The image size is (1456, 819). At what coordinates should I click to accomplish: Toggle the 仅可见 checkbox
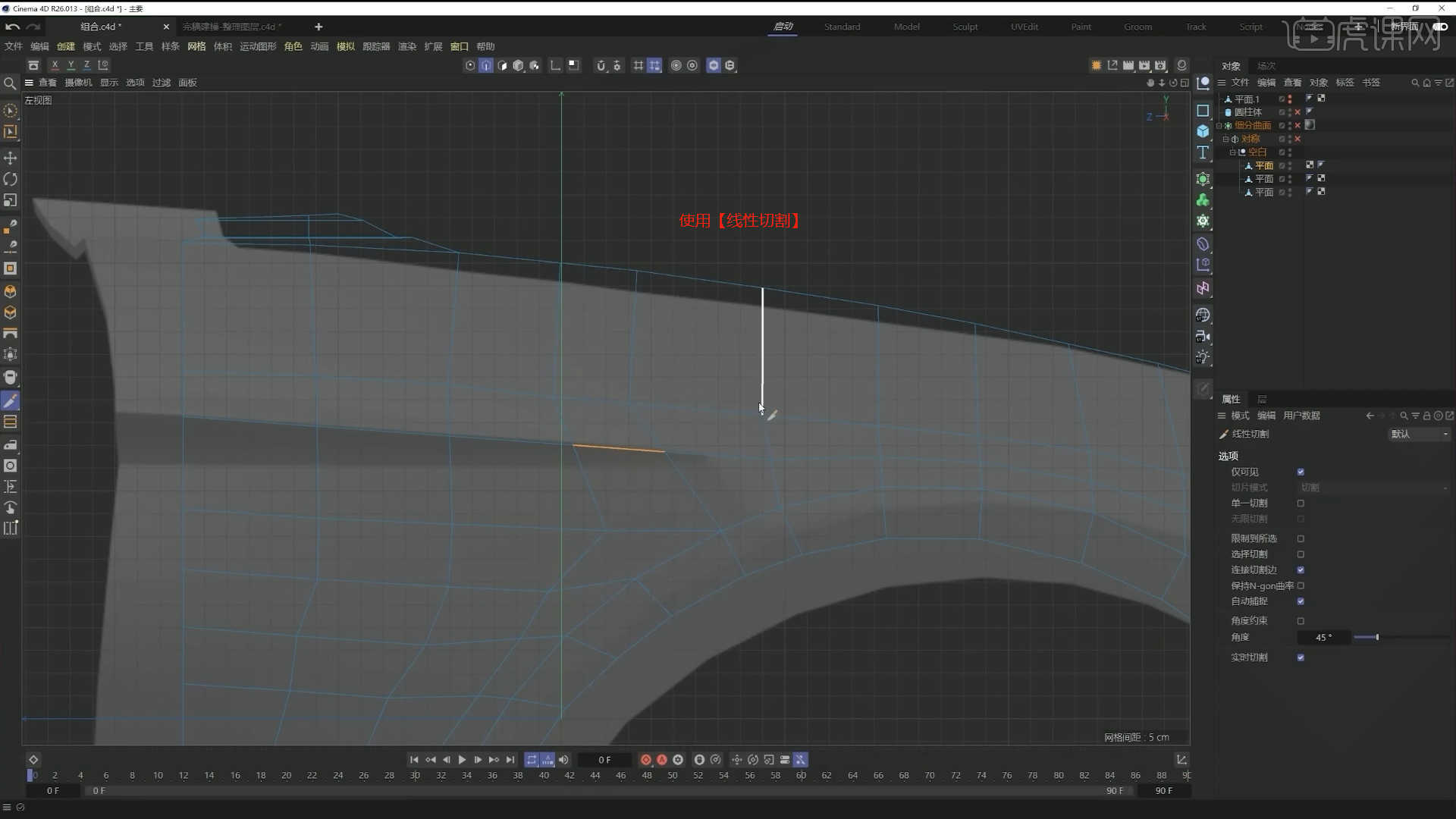pos(1301,472)
